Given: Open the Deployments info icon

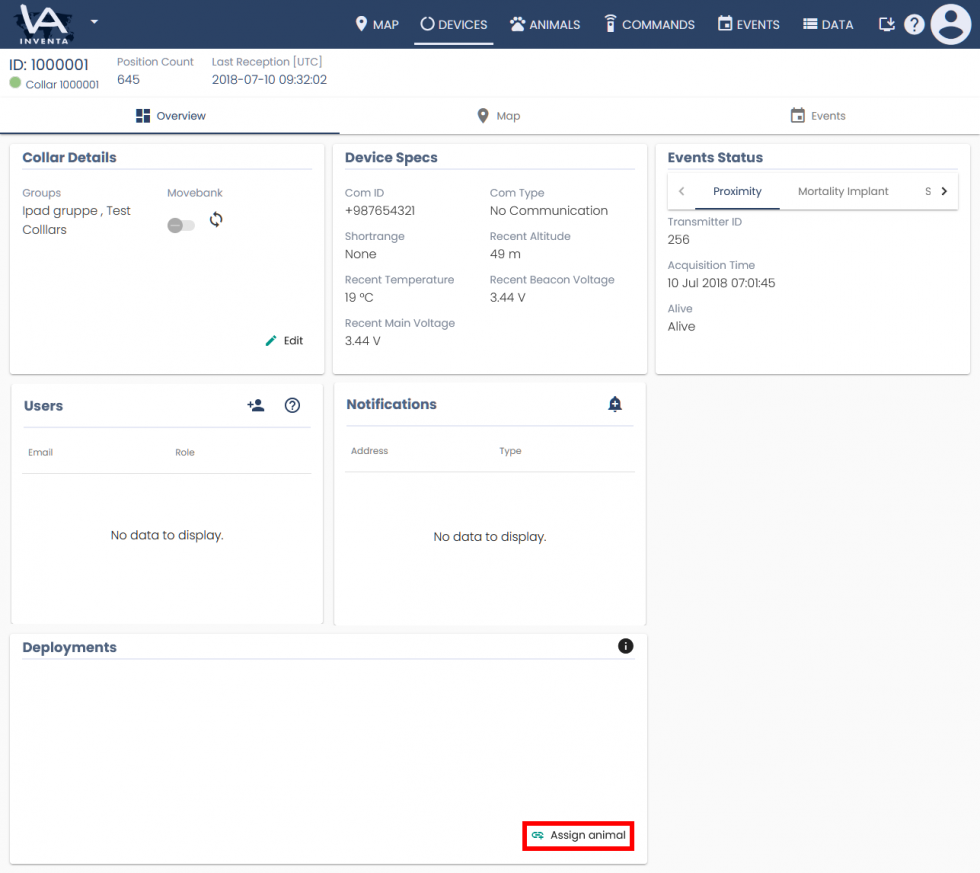Looking at the screenshot, I should click(x=626, y=646).
